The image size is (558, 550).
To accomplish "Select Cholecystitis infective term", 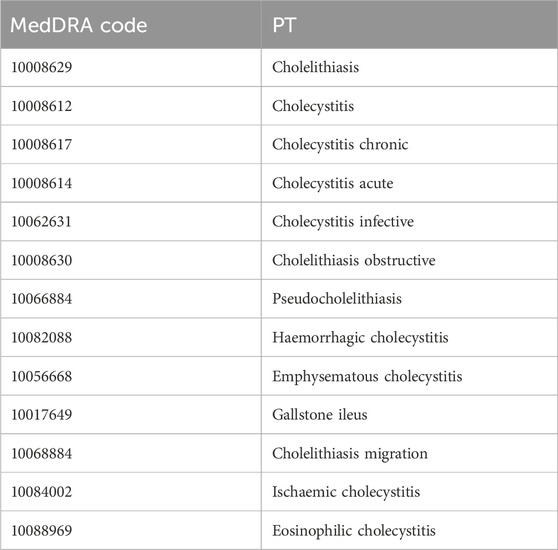I will (343, 222).
